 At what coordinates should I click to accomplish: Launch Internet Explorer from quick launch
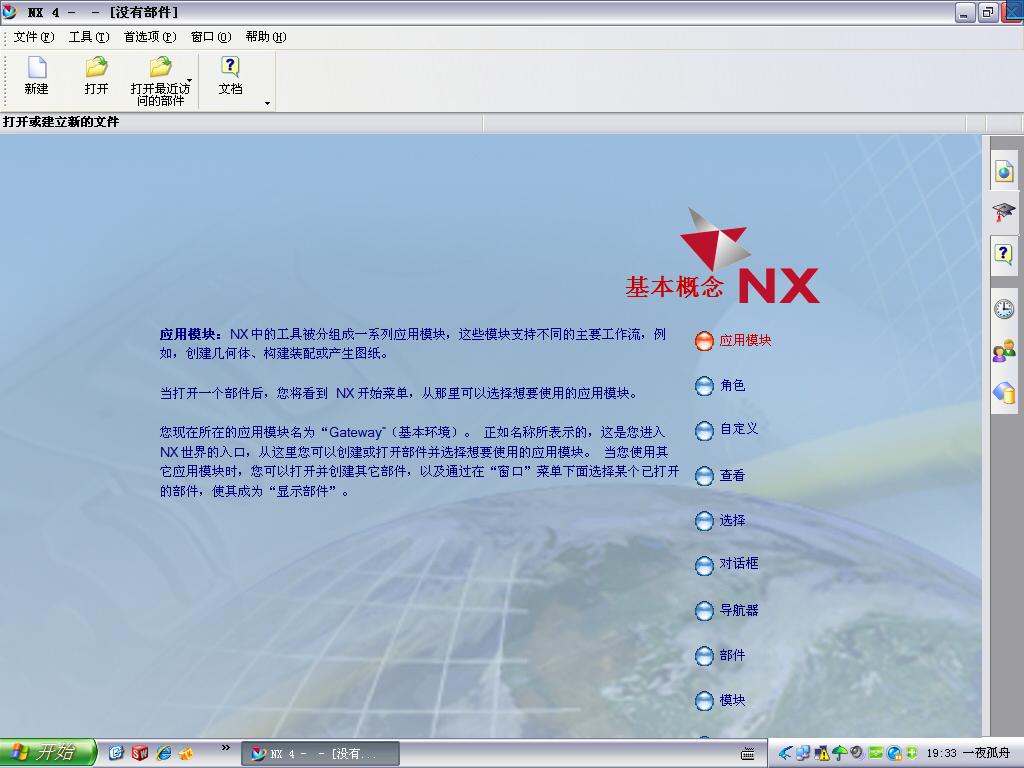tap(163, 753)
